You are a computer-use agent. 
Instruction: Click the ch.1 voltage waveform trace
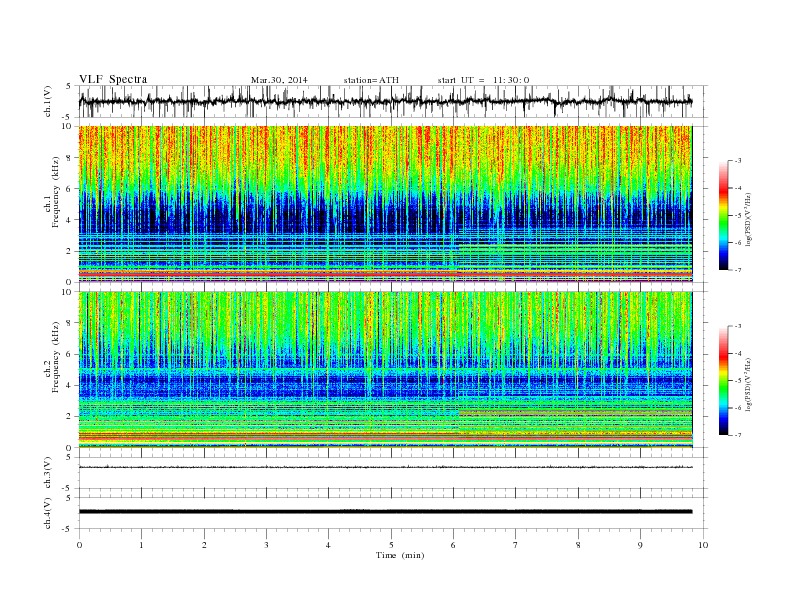tap(385, 102)
